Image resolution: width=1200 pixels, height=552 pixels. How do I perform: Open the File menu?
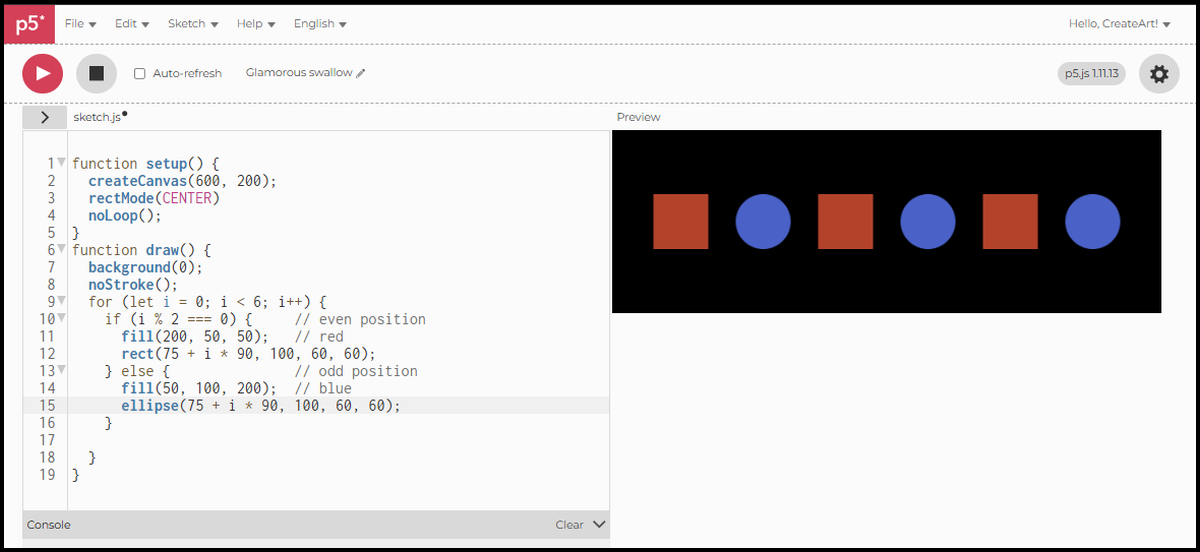tap(81, 23)
